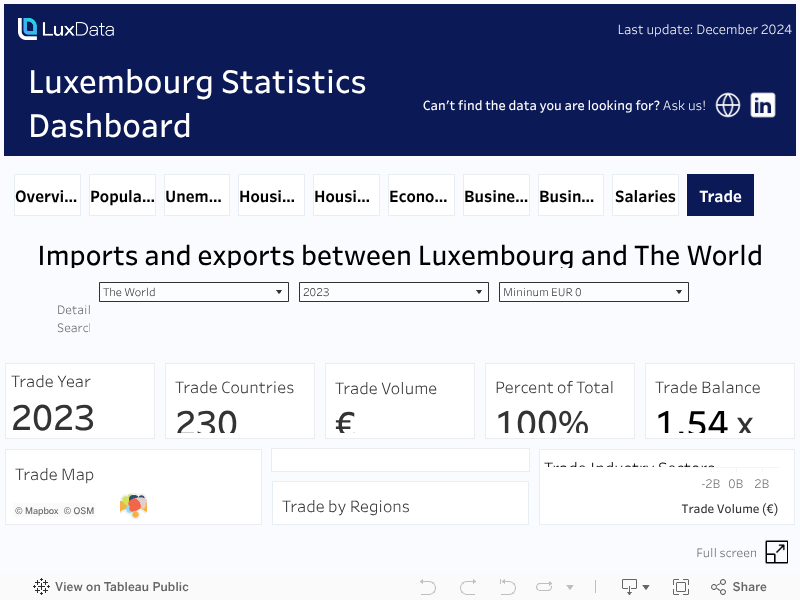The image size is (800, 600).
Task: Open the globe website icon
Action: [x=728, y=105]
